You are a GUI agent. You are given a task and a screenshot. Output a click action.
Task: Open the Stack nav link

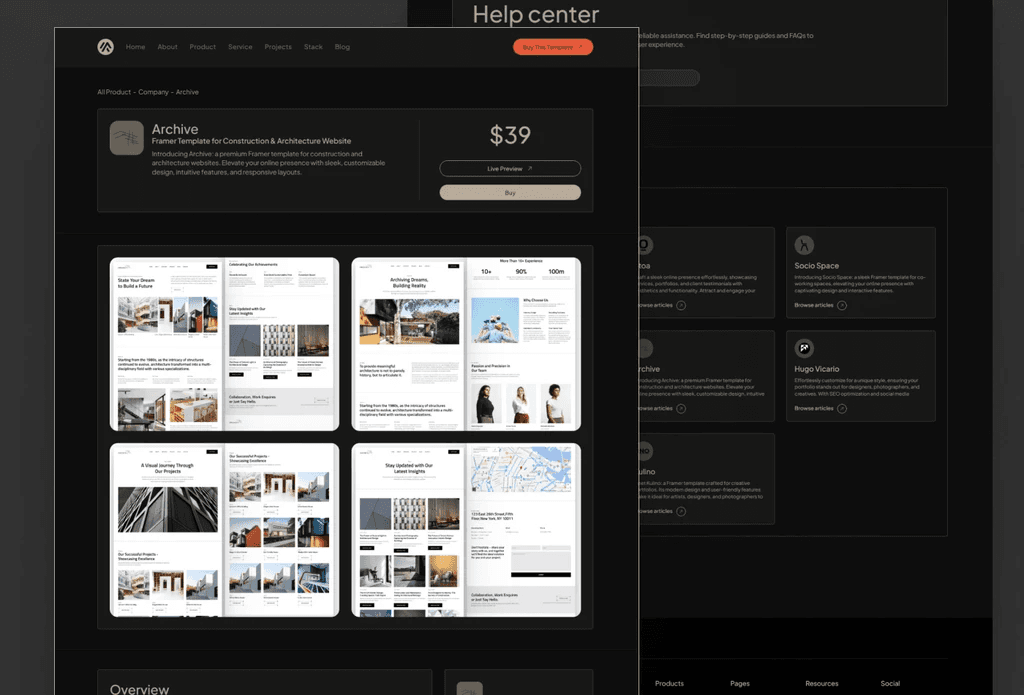pyautogui.click(x=313, y=47)
